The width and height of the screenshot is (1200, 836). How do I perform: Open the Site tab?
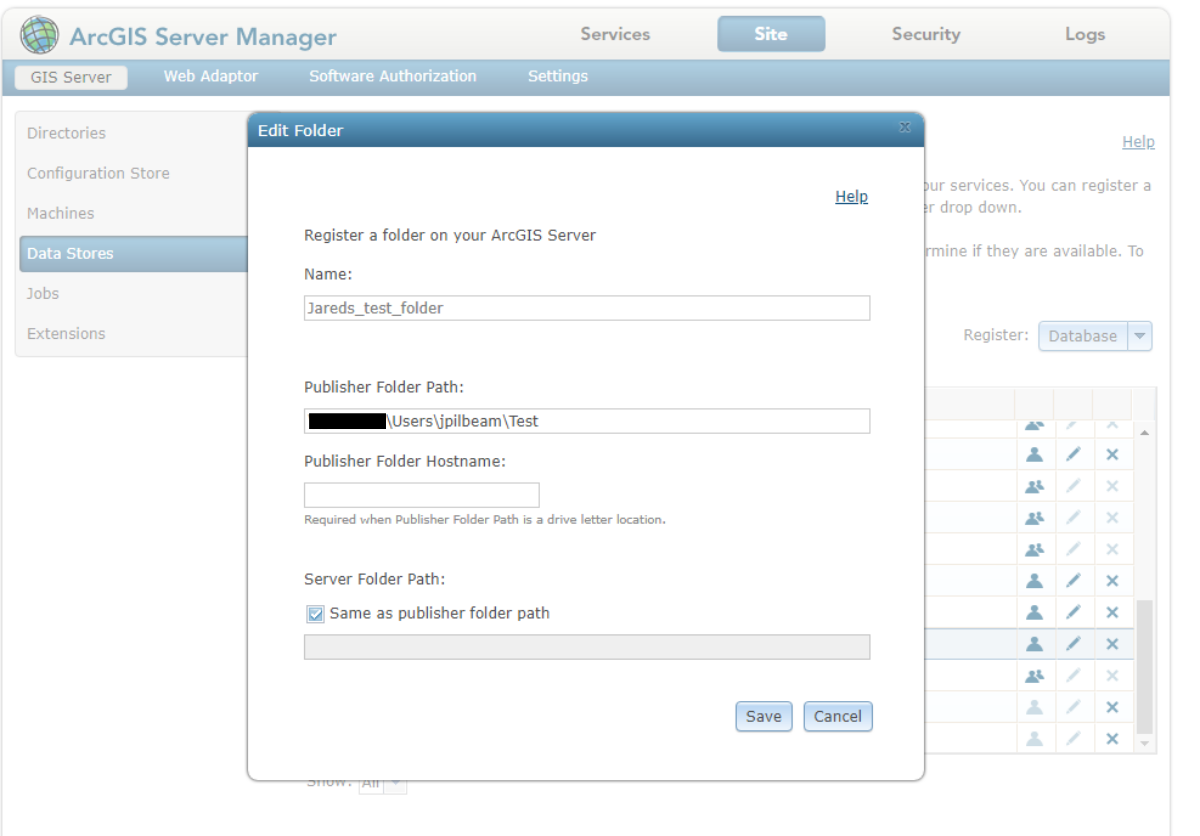[x=771, y=34]
